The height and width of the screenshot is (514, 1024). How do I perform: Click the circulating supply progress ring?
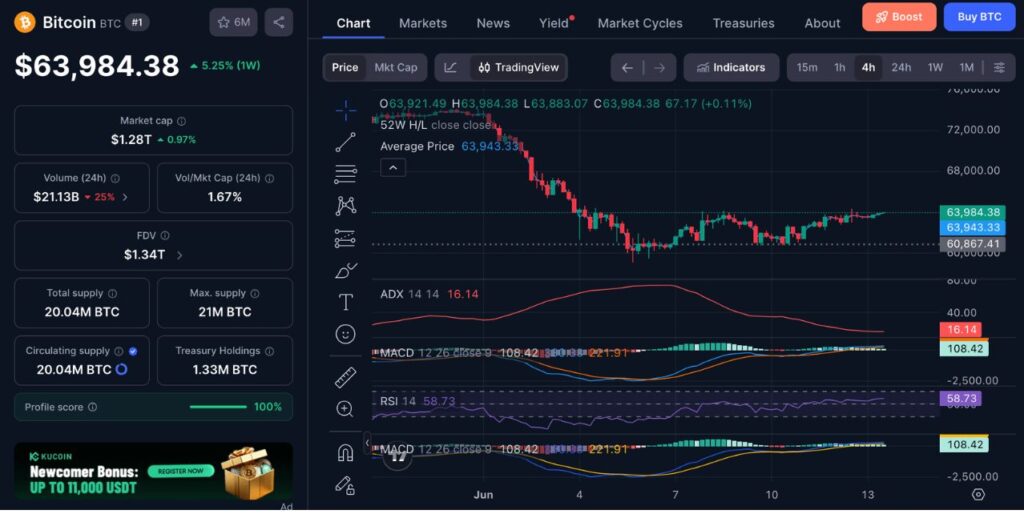(121, 370)
